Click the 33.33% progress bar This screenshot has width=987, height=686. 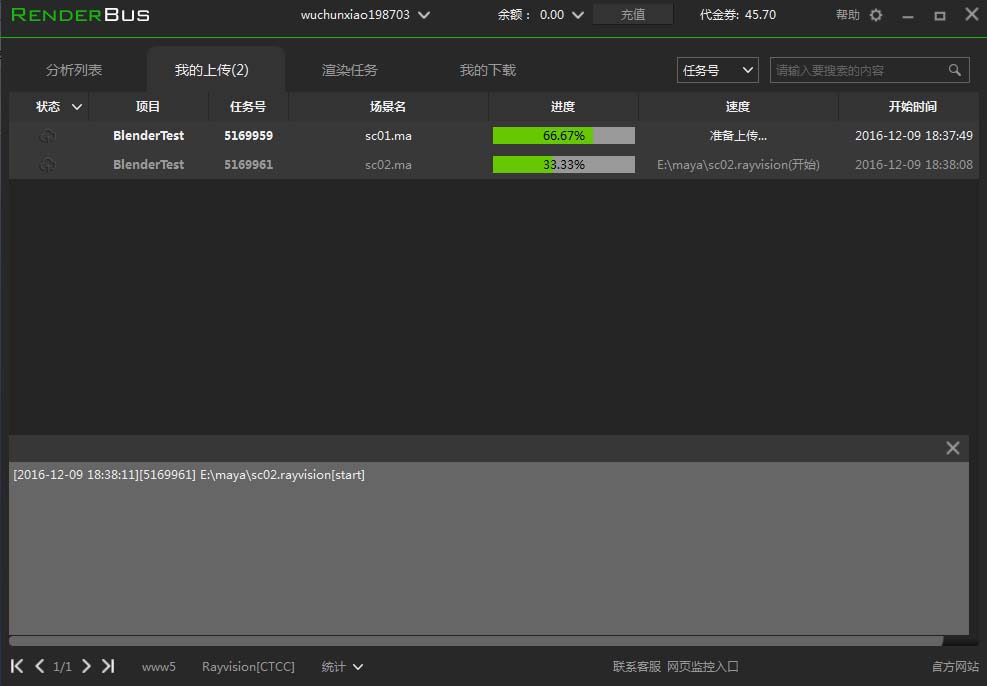click(x=563, y=164)
